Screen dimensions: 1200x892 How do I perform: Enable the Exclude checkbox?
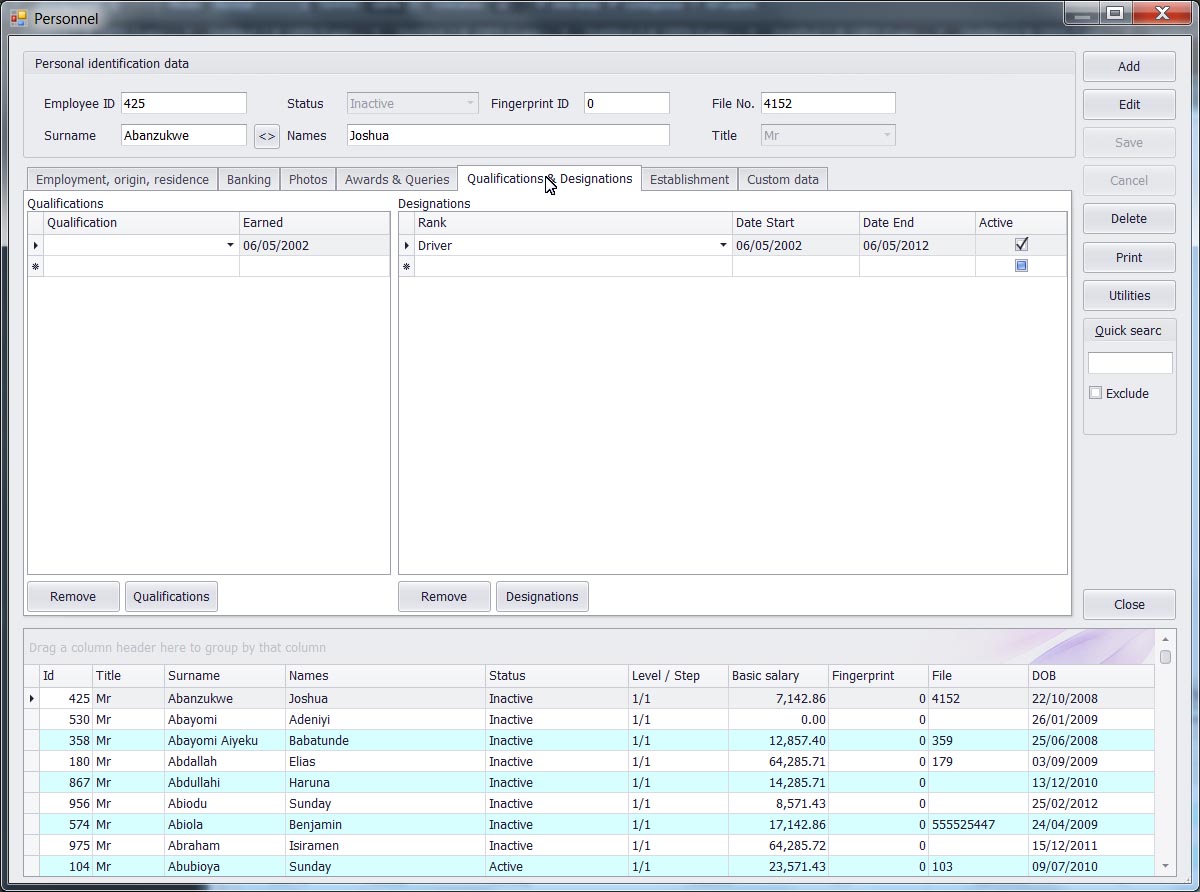(1096, 393)
